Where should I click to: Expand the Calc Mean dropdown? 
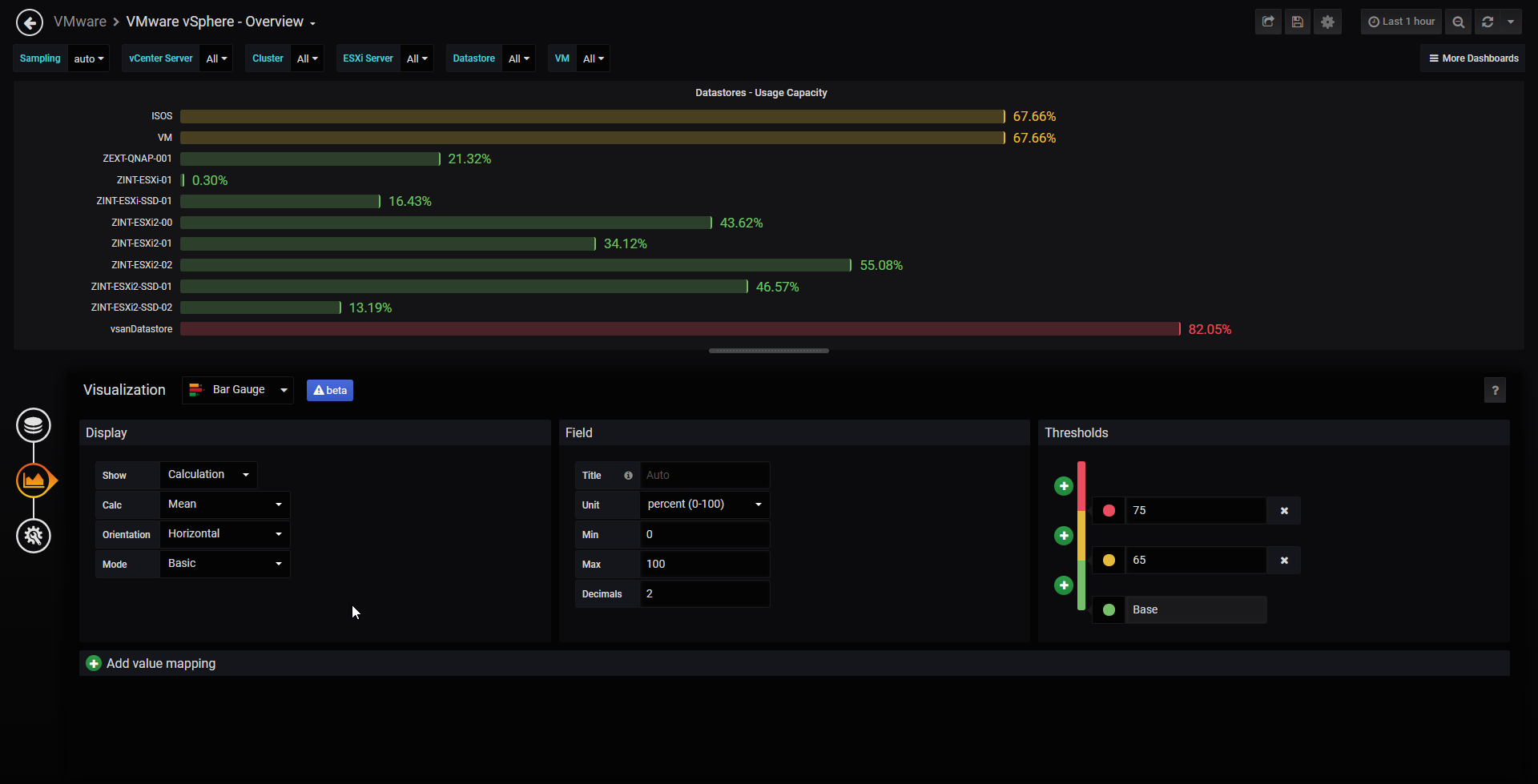224,505
